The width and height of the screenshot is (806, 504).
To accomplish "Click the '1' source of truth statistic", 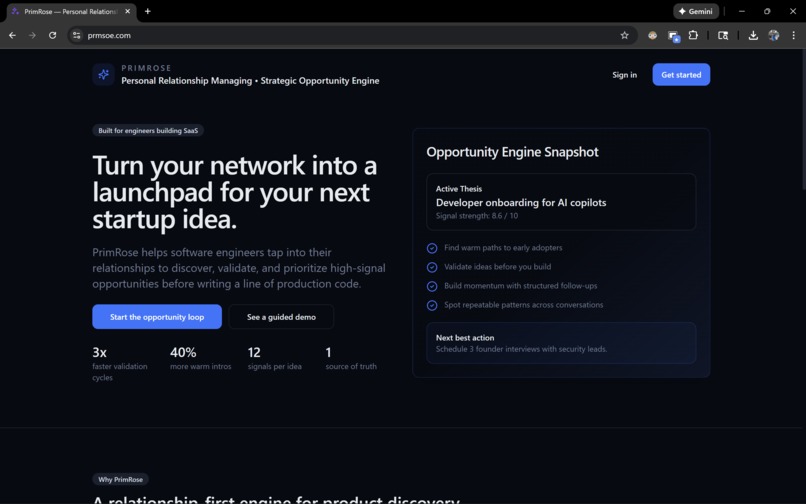I will [328, 353].
